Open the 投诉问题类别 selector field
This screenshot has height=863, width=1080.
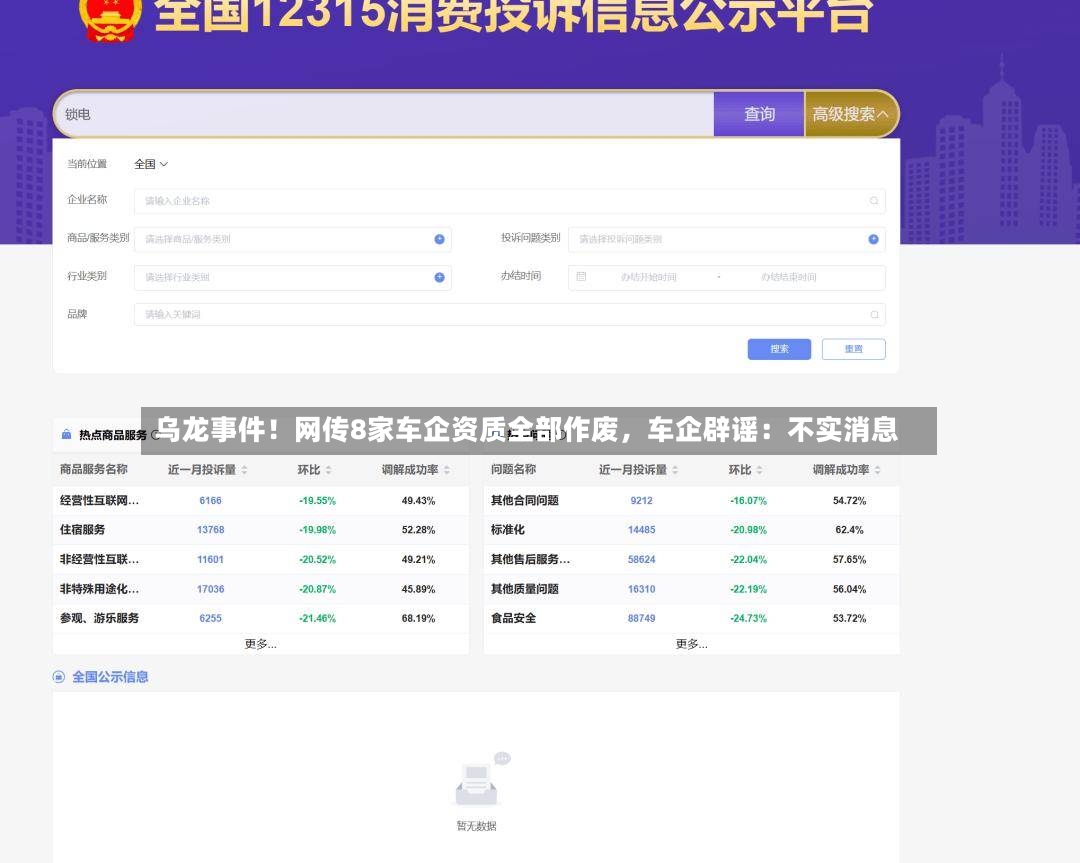tap(726, 239)
